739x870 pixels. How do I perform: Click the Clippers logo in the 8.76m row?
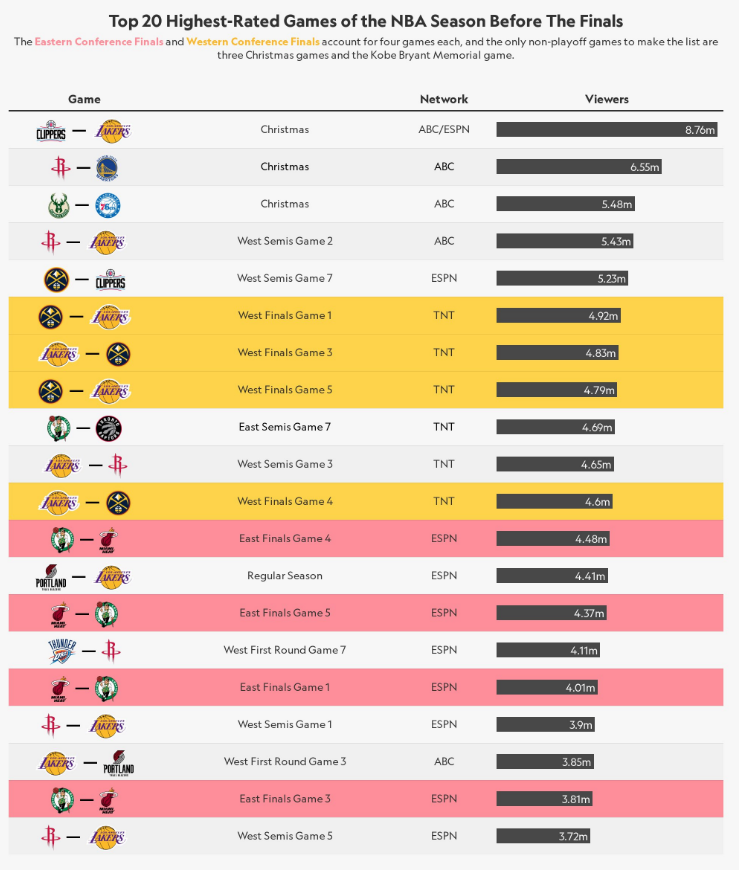(51, 130)
